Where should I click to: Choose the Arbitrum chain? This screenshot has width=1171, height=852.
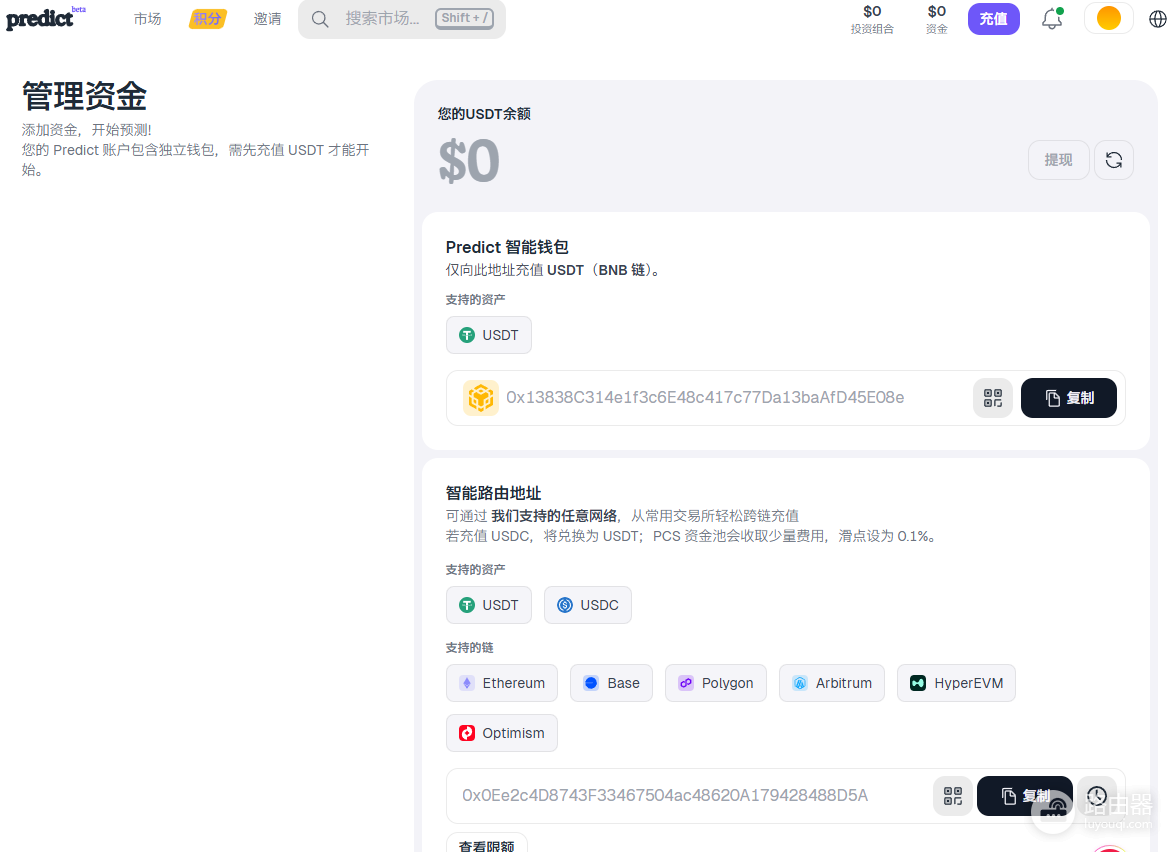click(x=832, y=683)
